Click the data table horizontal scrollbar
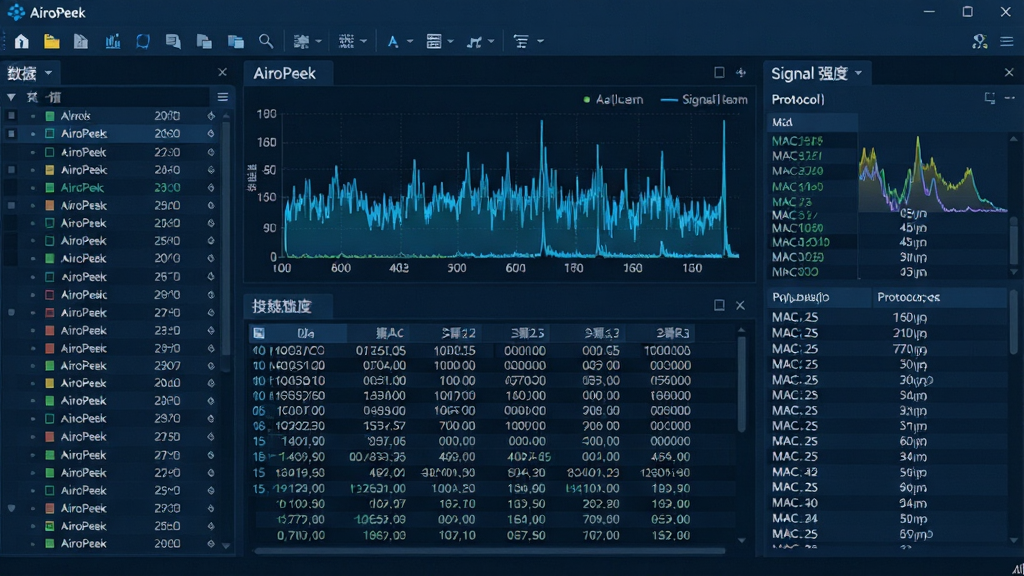Image resolution: width=1024 pixels, height=576 pixels. pos(490,551)
